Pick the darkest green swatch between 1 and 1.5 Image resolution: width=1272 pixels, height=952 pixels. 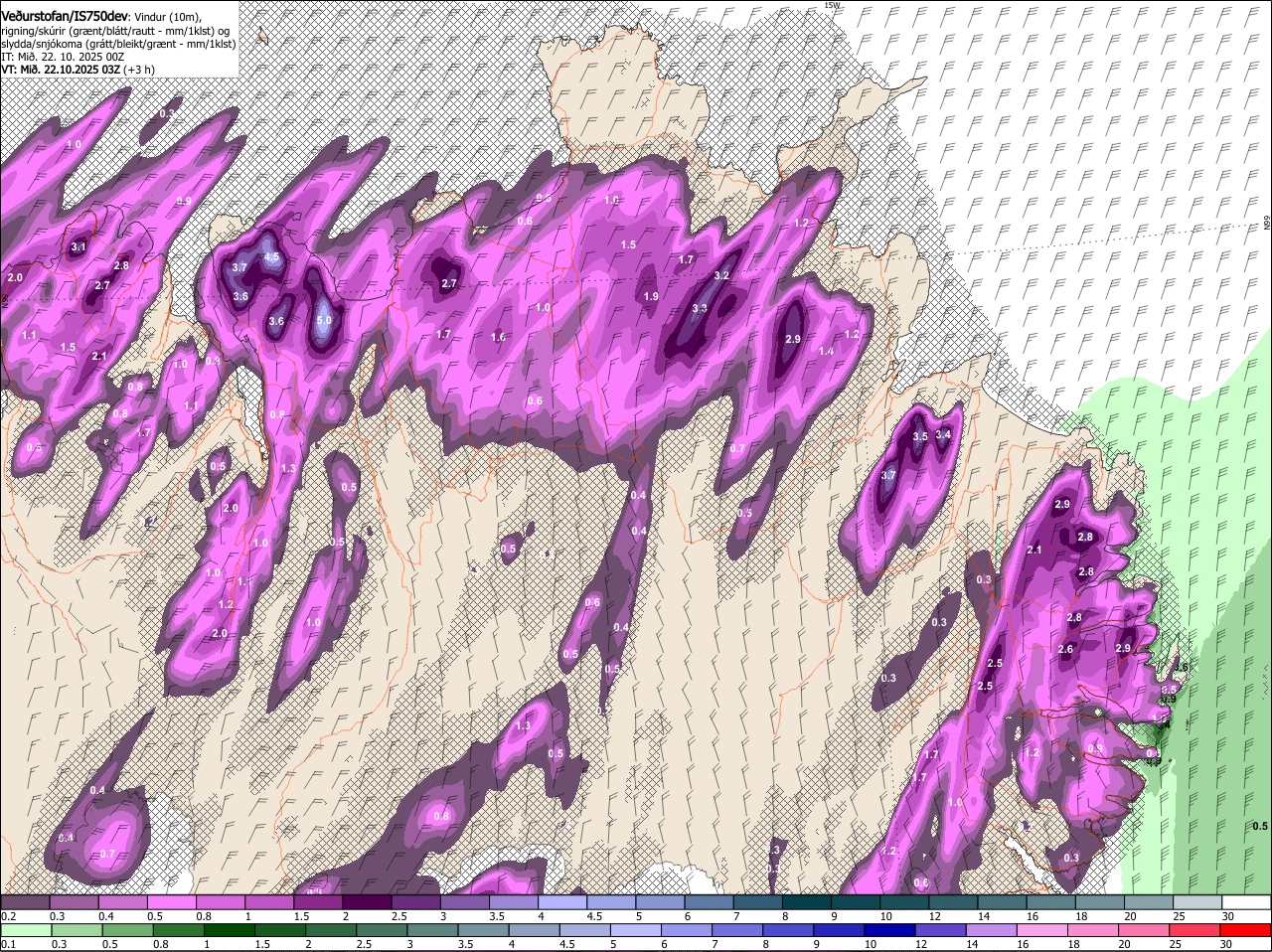coord(229,930)
